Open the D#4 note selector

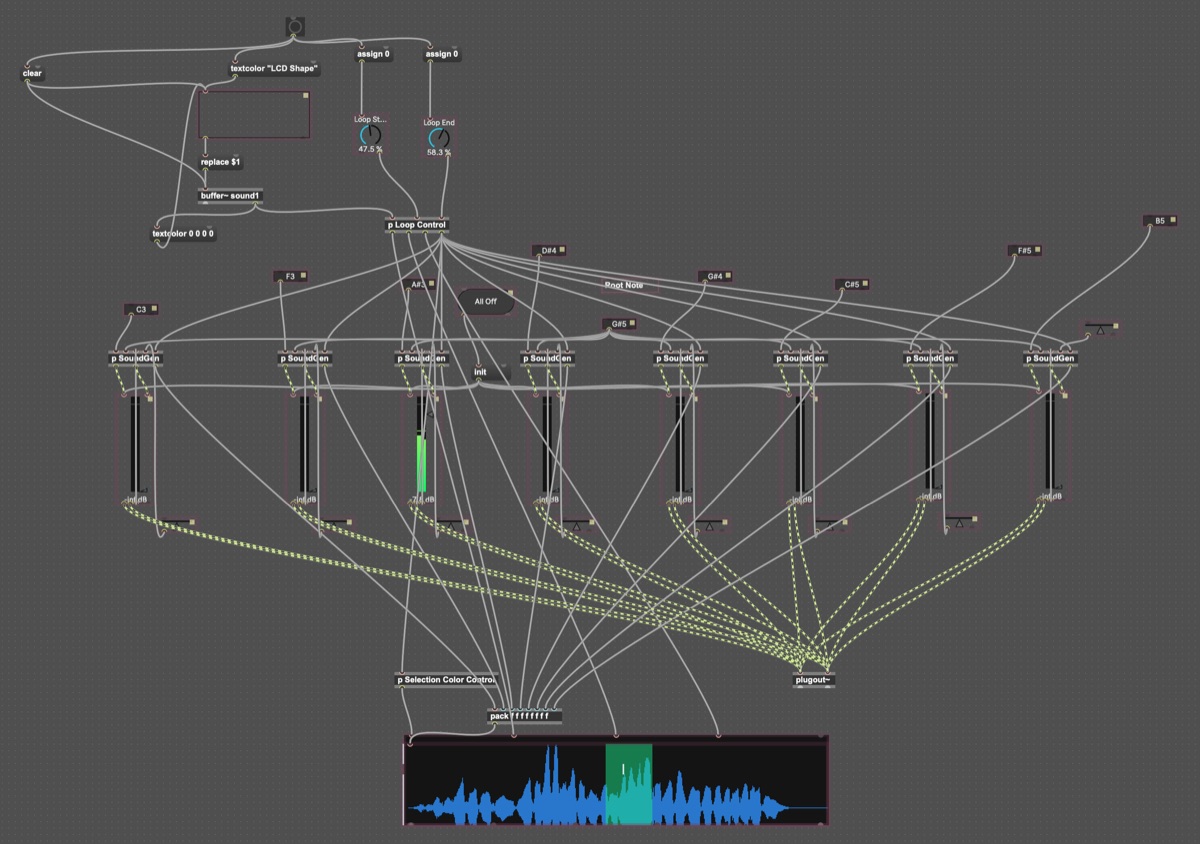(x=549, y=251)
